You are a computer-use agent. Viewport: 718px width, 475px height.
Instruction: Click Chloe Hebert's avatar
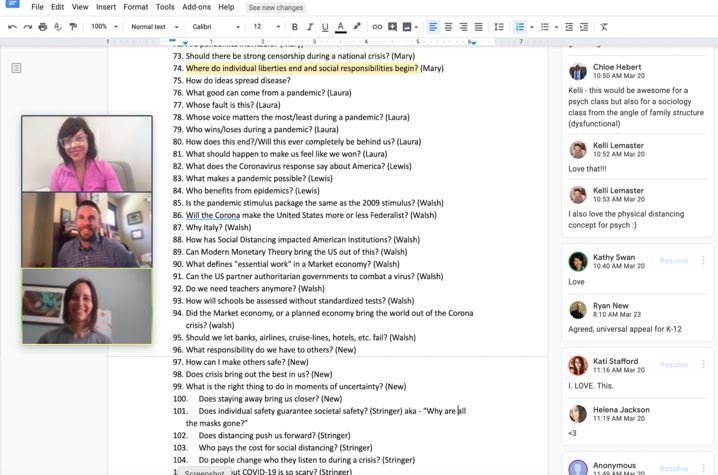tap(578, 71)
